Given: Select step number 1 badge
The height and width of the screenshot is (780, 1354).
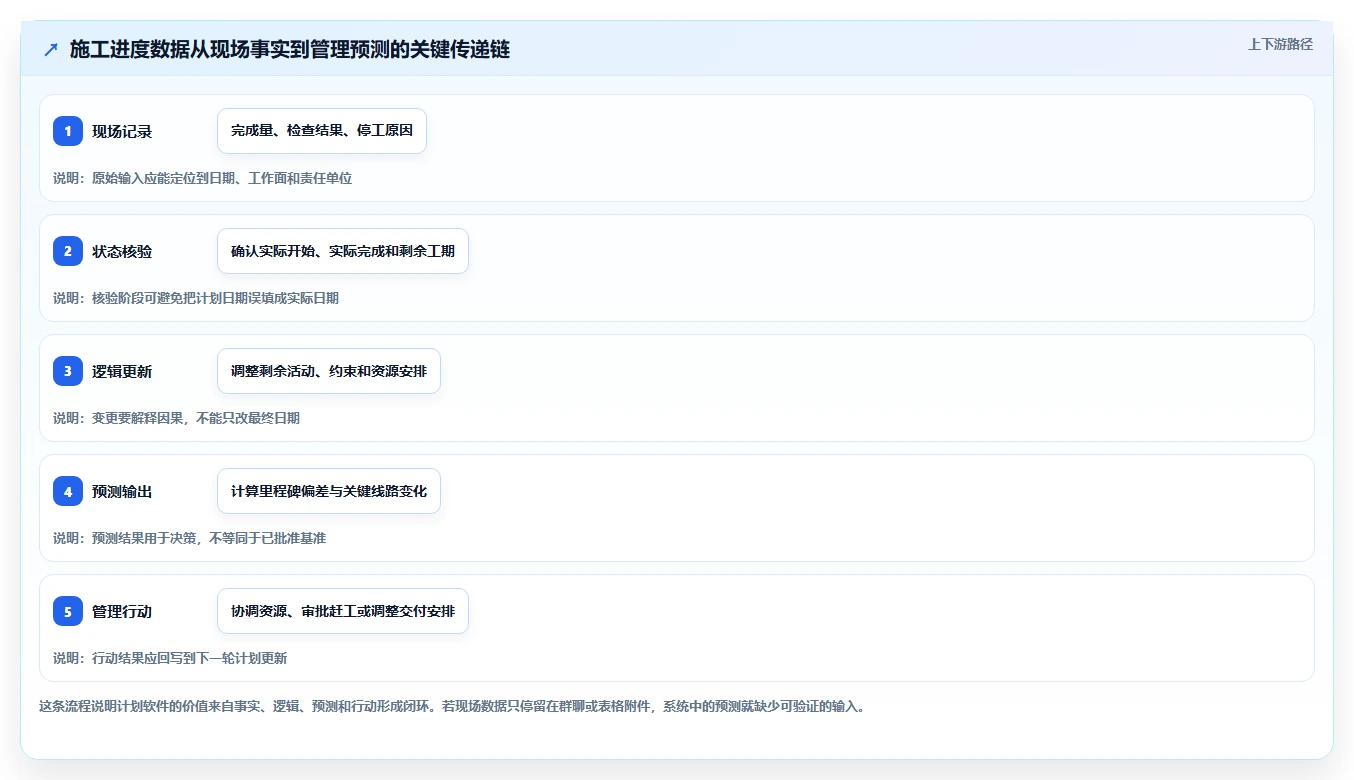Looking at the screenshot, I should pyautogui.click(x=68, y=131).
